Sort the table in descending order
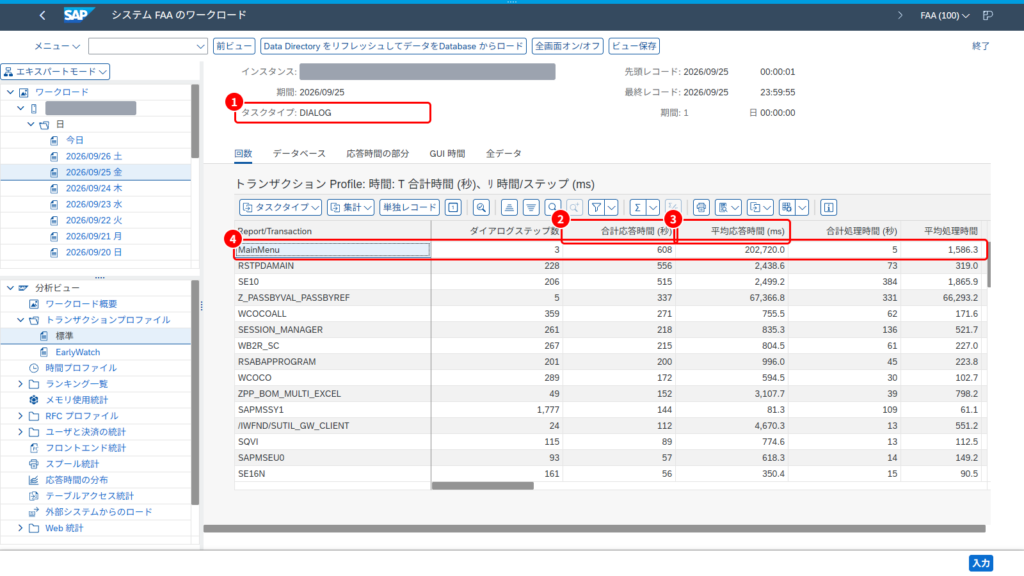The image size is (1024, 576). pyautogui.click(x=531, y=208)
